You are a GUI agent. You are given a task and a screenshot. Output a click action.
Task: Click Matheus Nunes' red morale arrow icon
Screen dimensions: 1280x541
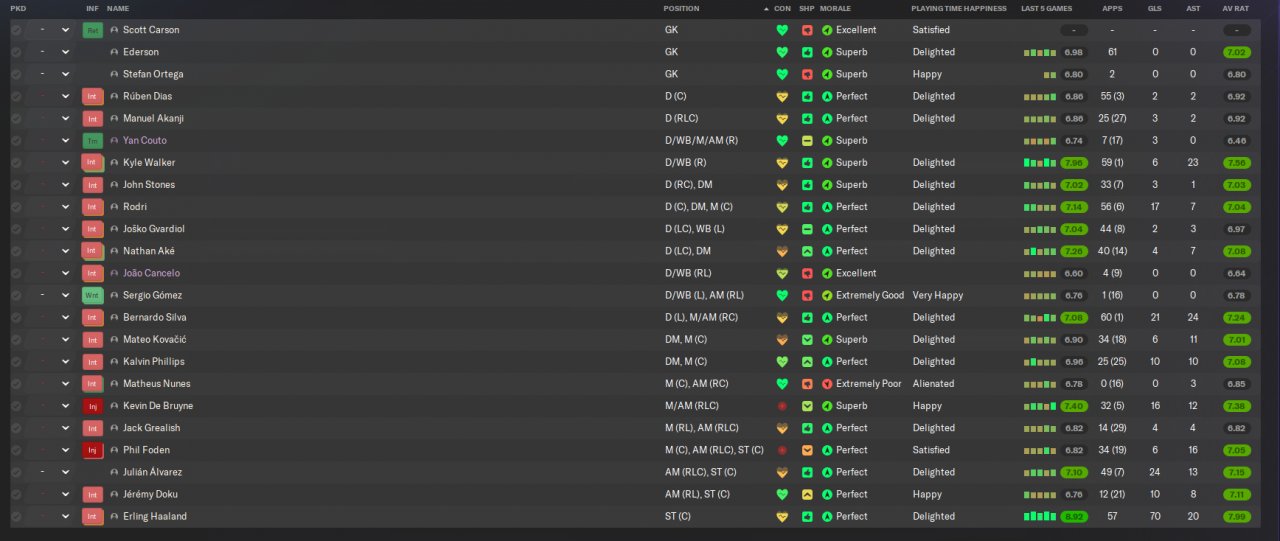pyautogui.click(x=827, y=384)
